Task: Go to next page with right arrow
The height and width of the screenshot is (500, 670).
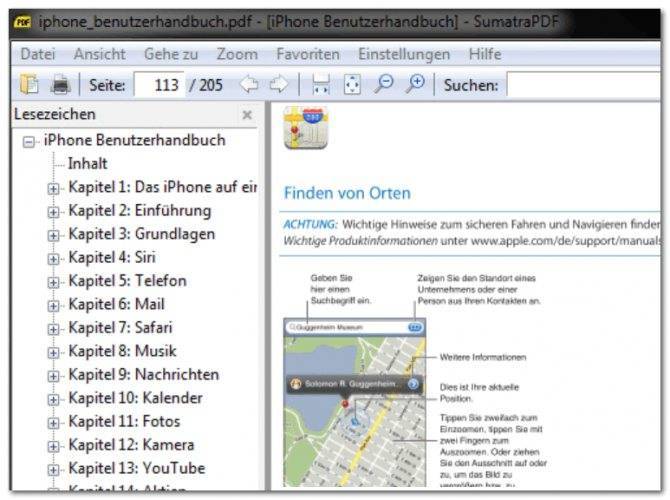Action: click(279, 84)
